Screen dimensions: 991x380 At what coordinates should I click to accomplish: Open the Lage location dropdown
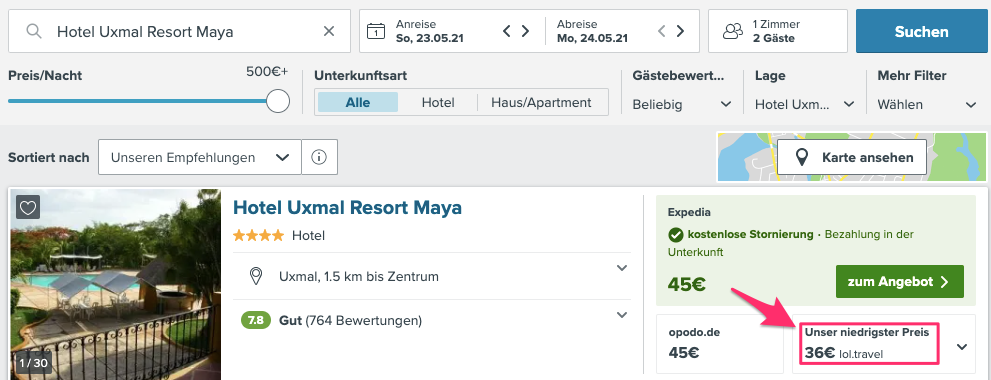click(x=805, y=105)
